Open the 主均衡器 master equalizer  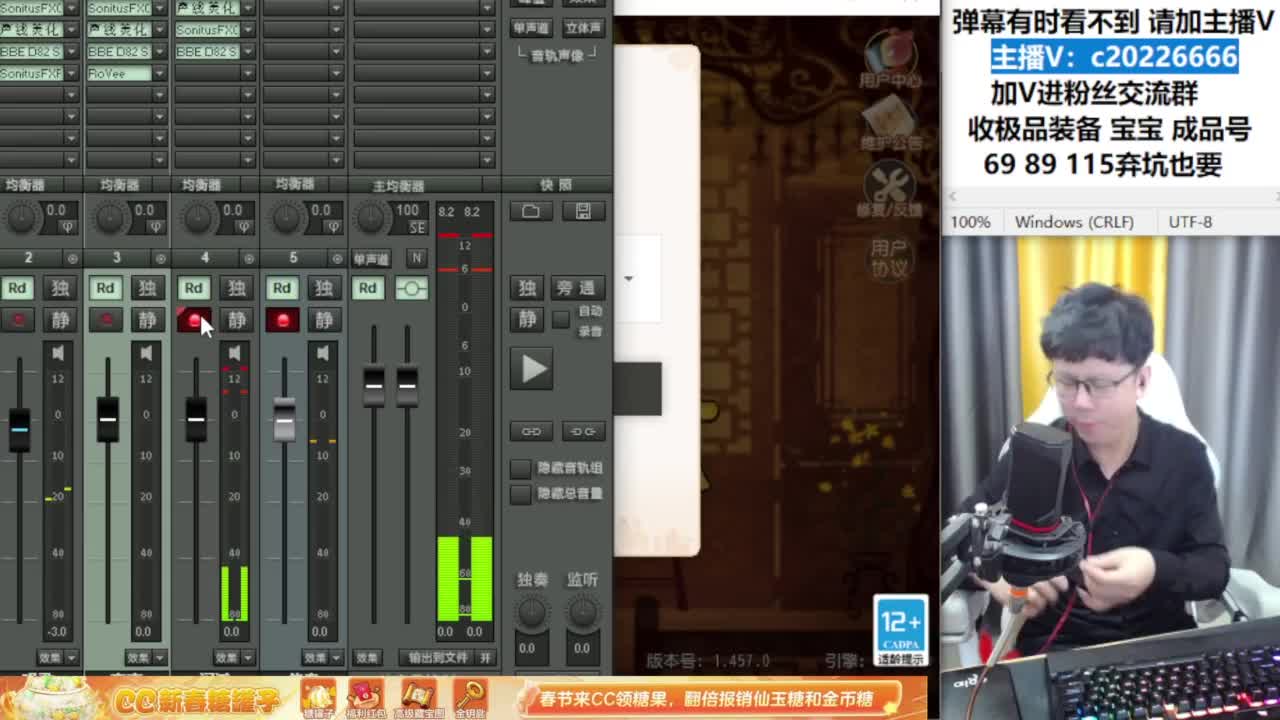398,185
